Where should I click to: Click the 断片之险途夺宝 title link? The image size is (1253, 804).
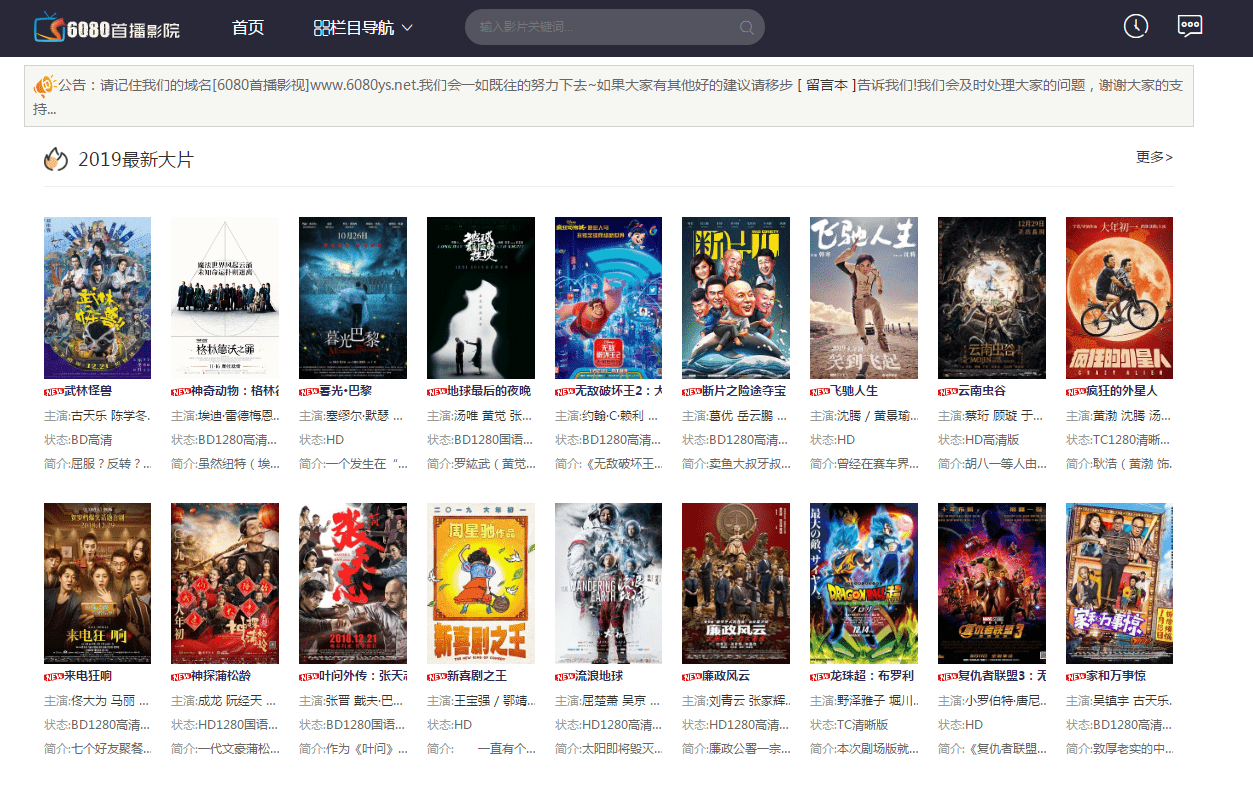pos(744,391)
